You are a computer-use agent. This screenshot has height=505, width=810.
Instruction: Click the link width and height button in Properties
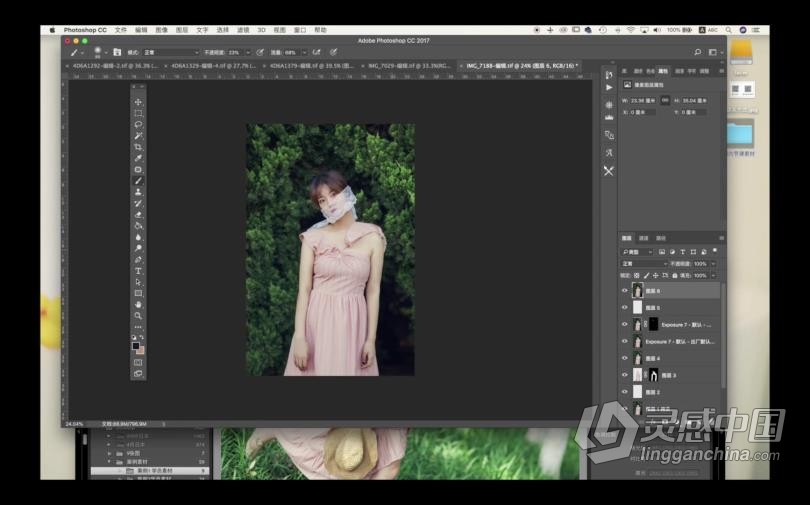tap(665, 100)
